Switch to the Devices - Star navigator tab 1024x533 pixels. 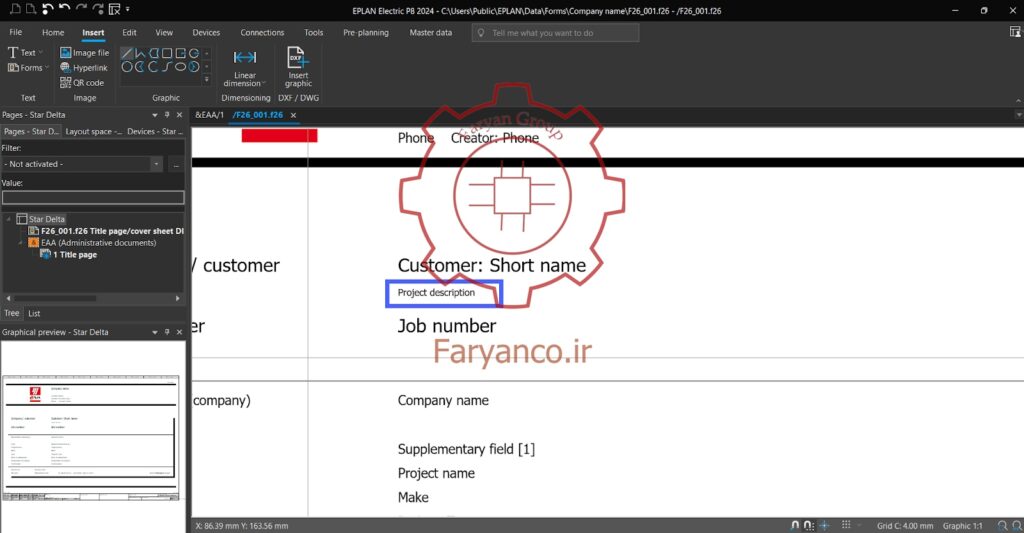[x=155, y=131]
